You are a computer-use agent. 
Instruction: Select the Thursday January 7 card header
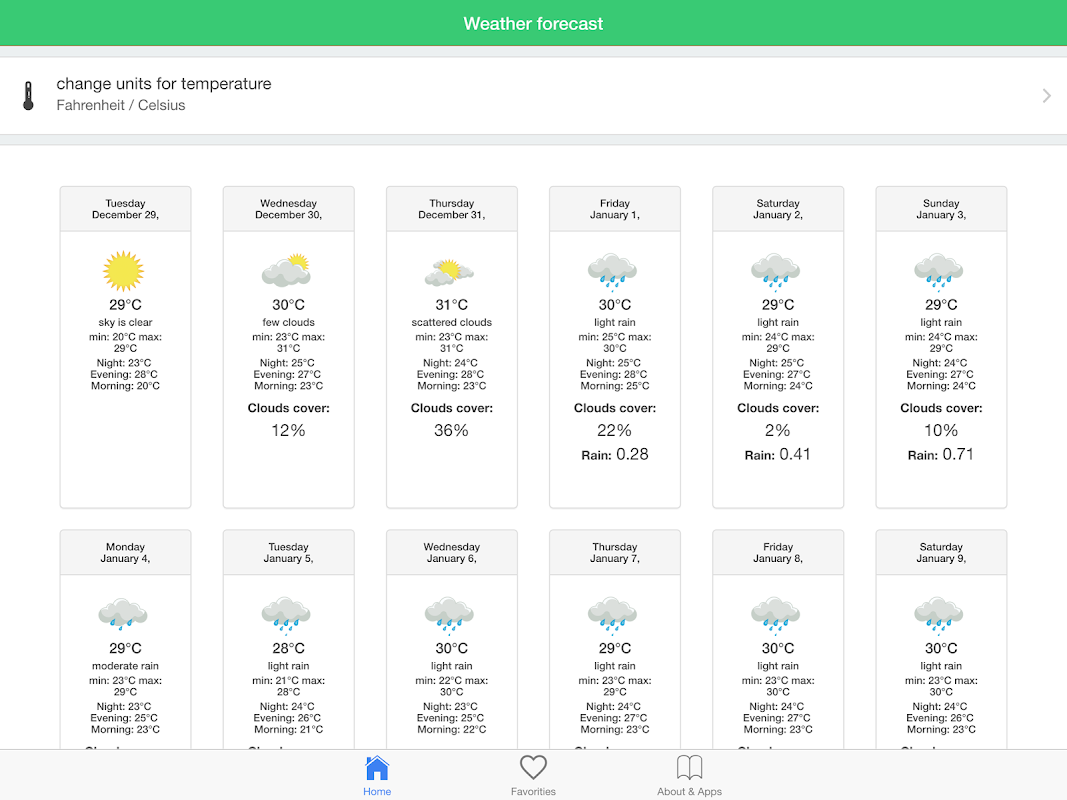[614, 552]
